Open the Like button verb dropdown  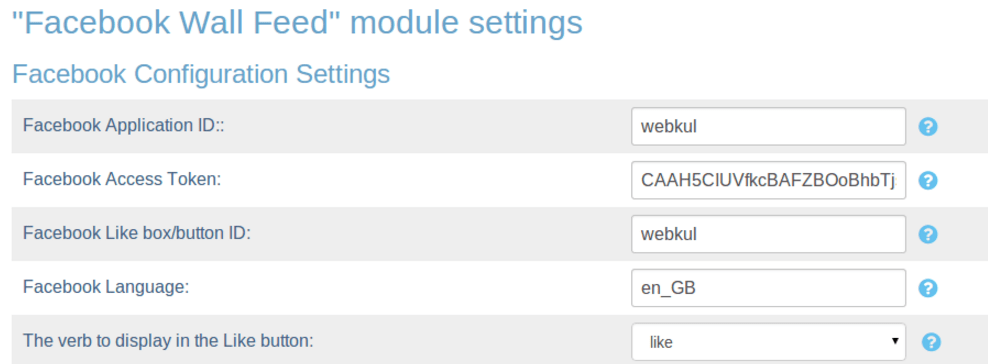pos(769,342)
